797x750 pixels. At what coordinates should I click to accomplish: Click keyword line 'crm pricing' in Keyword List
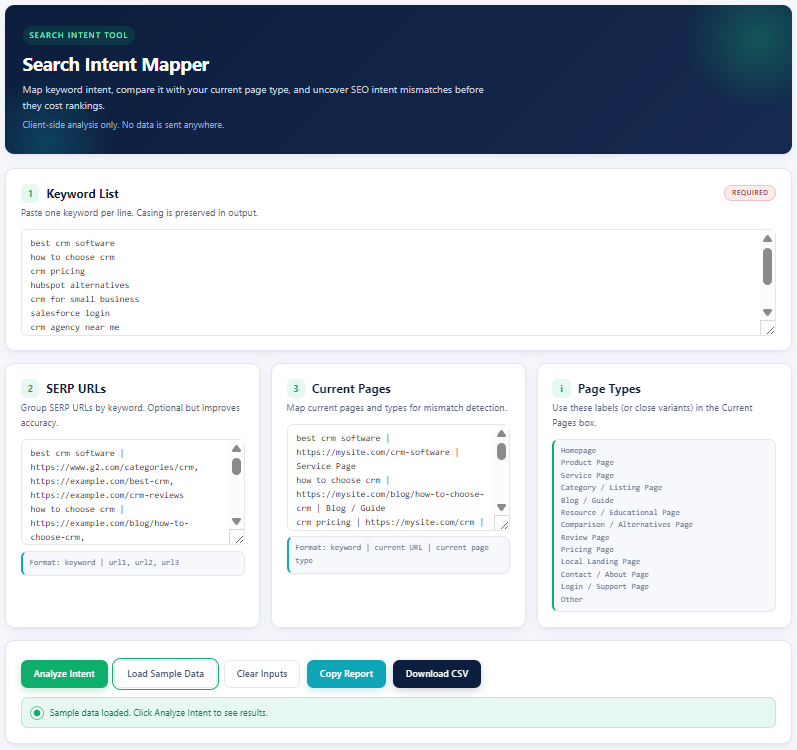coord(57,271)
